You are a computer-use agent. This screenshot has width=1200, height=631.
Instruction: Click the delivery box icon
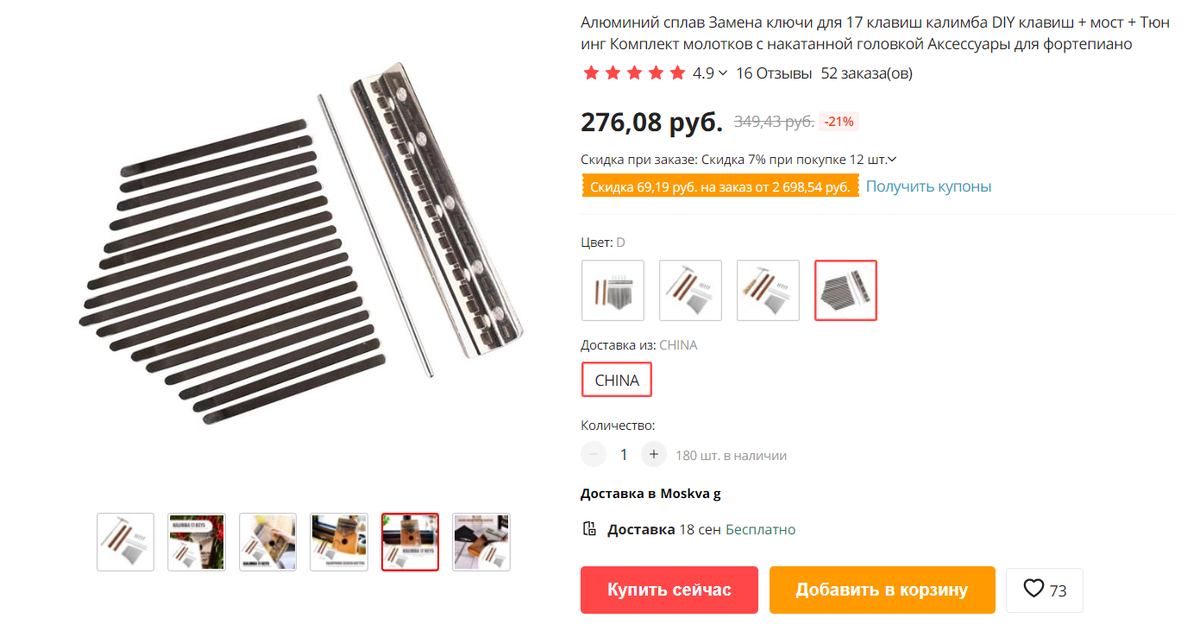coord(590,529)
